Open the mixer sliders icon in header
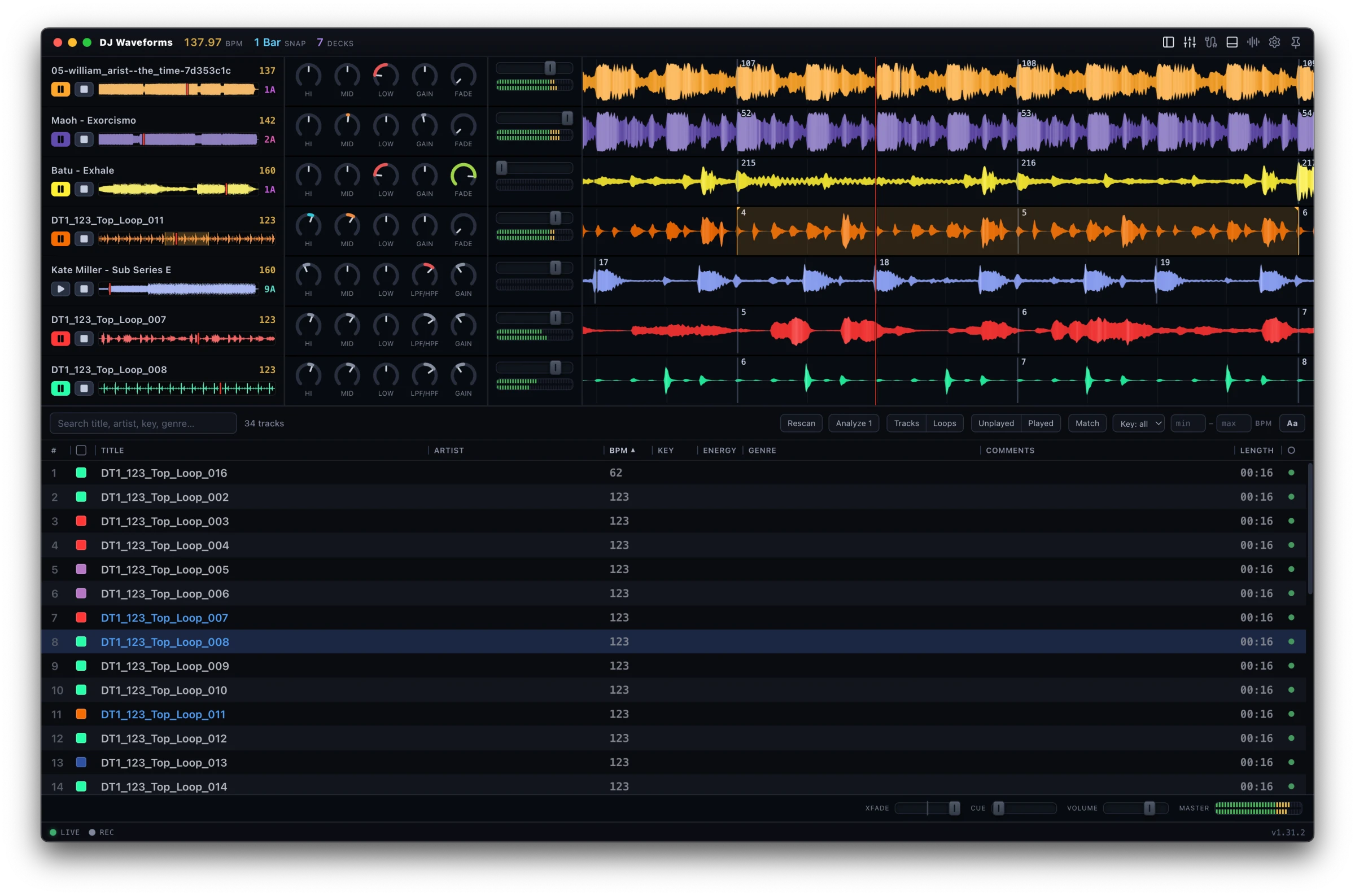This screenshot has height=896, width=1355. (1190, 42)
